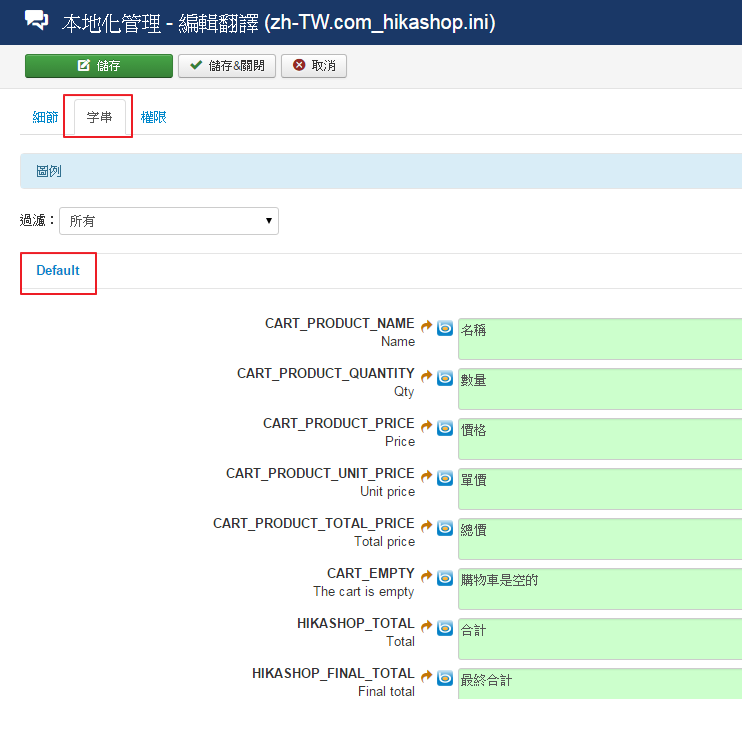Open the 過濾 filter dropdown showing 所有

pos(169,221)
